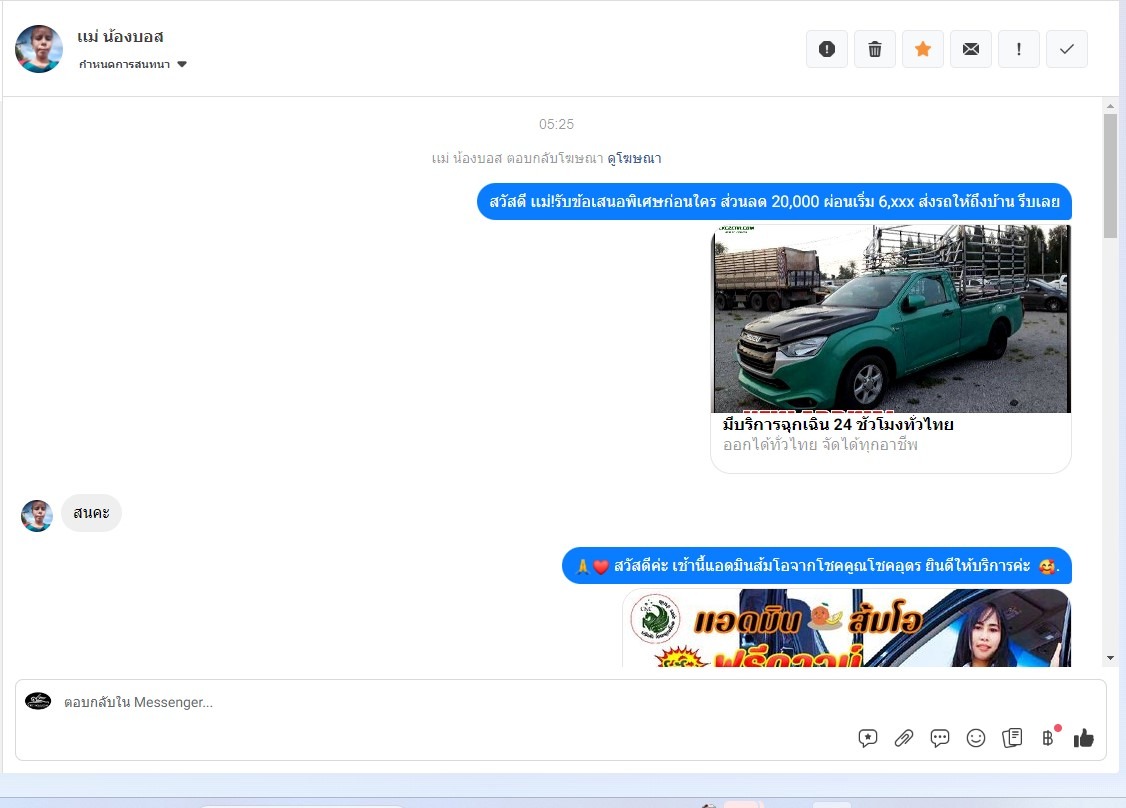Click the scroll down arrow of chat scrollbar
Viewport: 1126px width, 808px height.
coord(1110,658)
